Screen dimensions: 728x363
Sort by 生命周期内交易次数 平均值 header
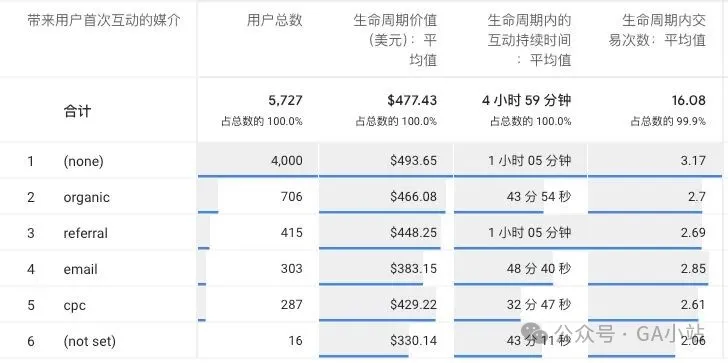tap(657, 30)
